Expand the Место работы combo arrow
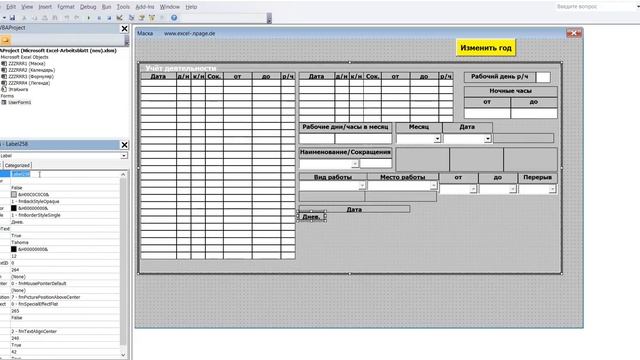Viewport: 640px width, 360px height. pyautogui.click(x=433, y=186)
